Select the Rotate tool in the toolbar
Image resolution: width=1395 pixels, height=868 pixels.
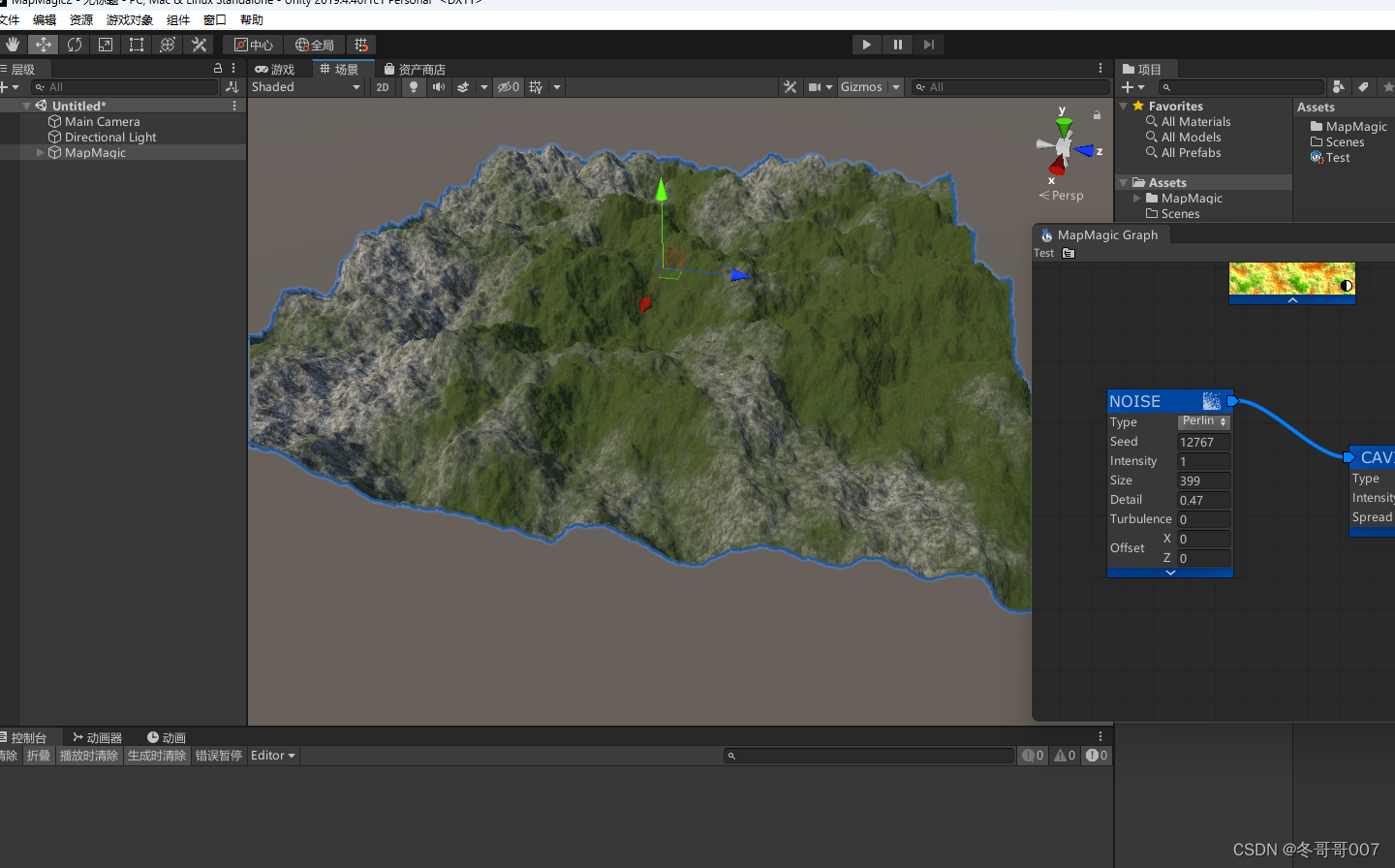(x=75, y=44)
